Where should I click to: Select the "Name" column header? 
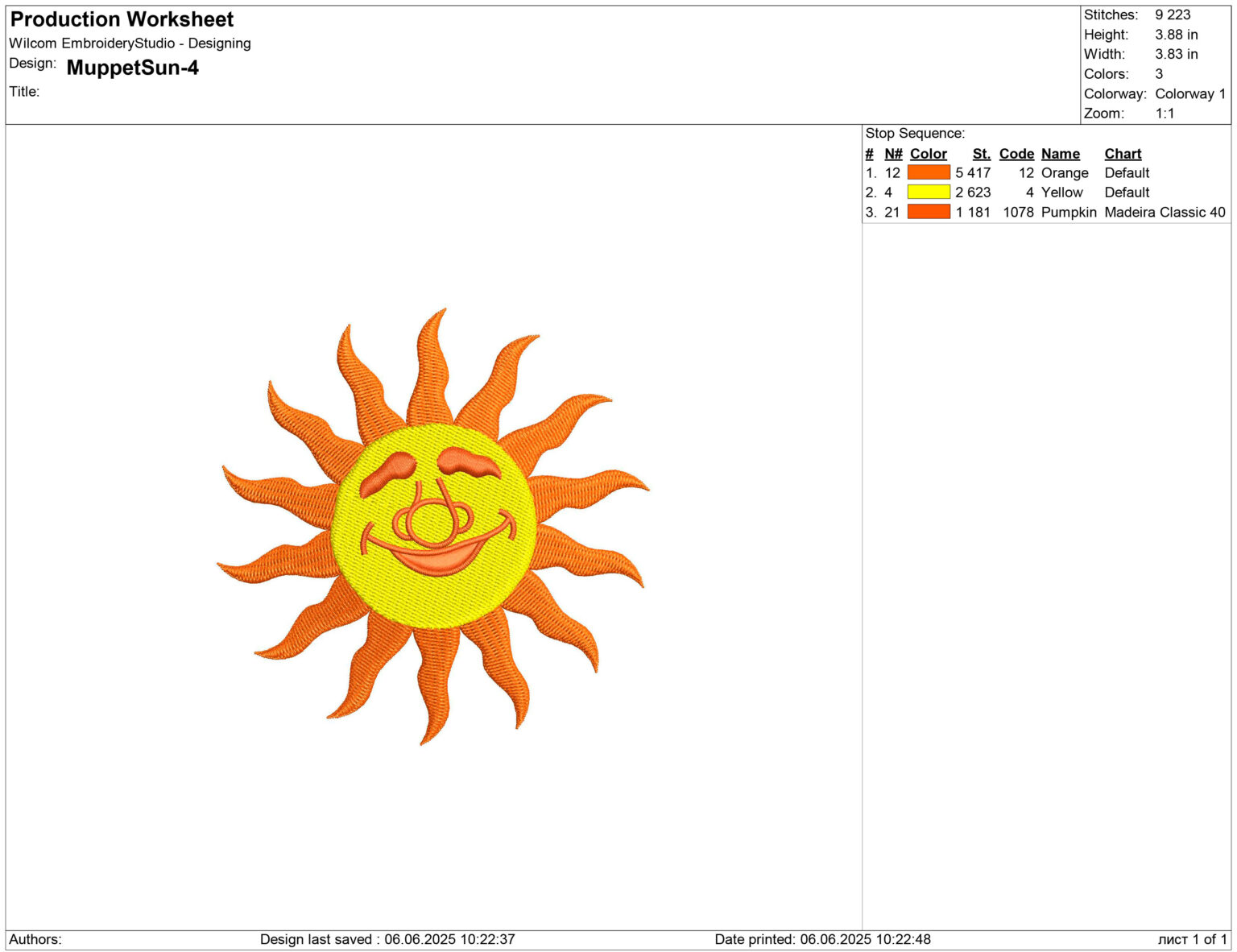coord(1061,153)
